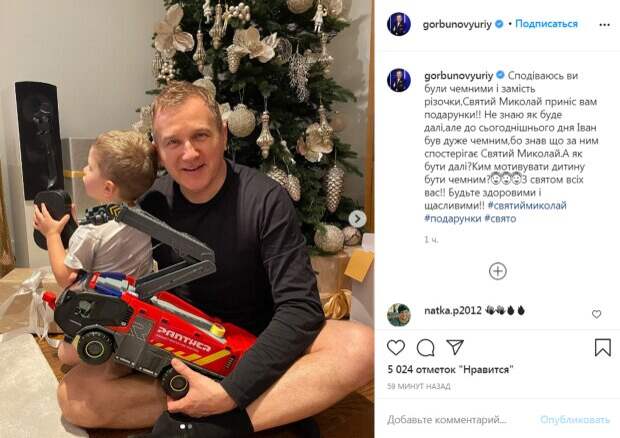Load more comments with plus circle
The image size is (620, 438).
(x=497, y=271)
